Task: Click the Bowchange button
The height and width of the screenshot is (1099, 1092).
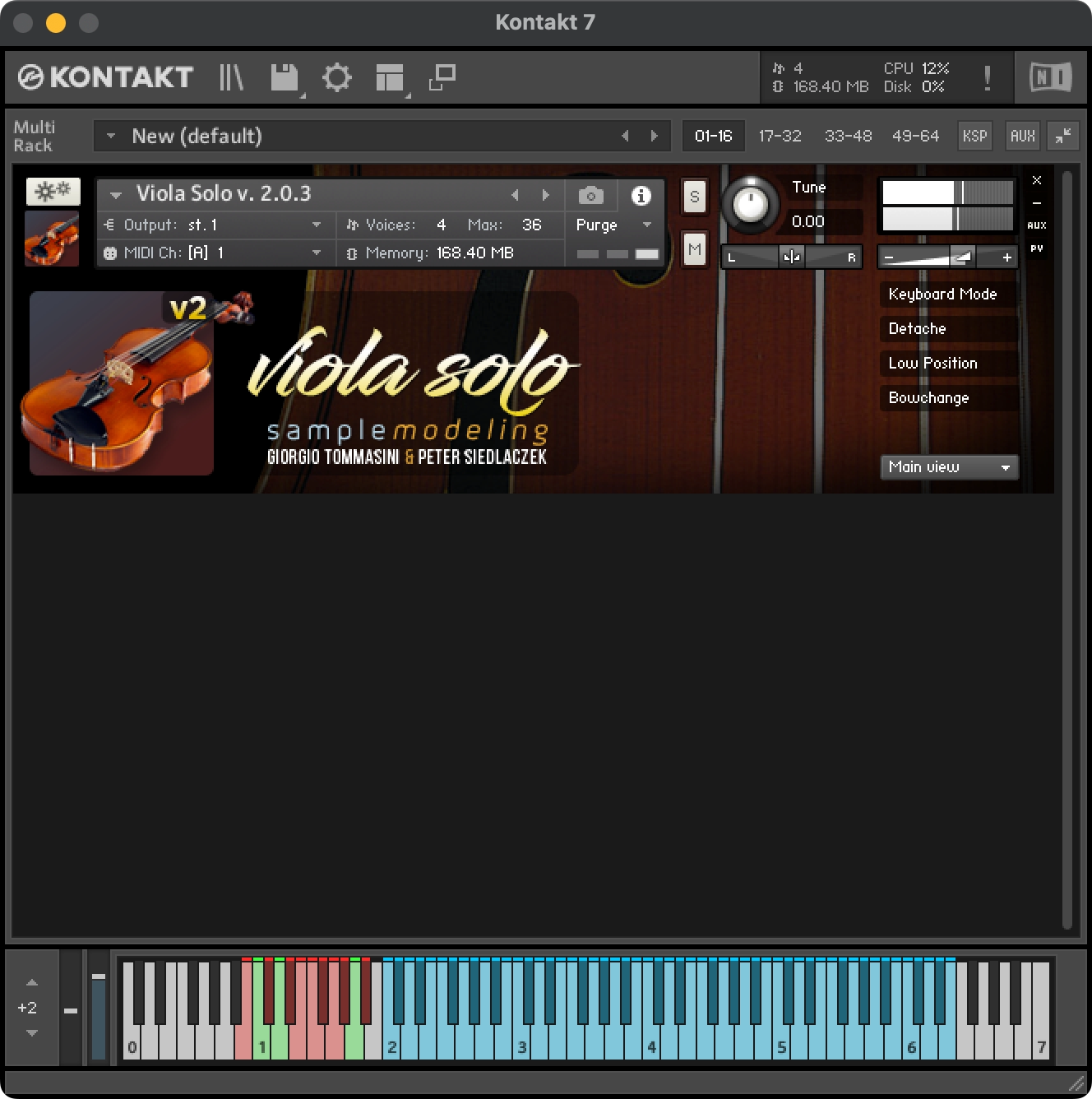Action: (948, 398)
